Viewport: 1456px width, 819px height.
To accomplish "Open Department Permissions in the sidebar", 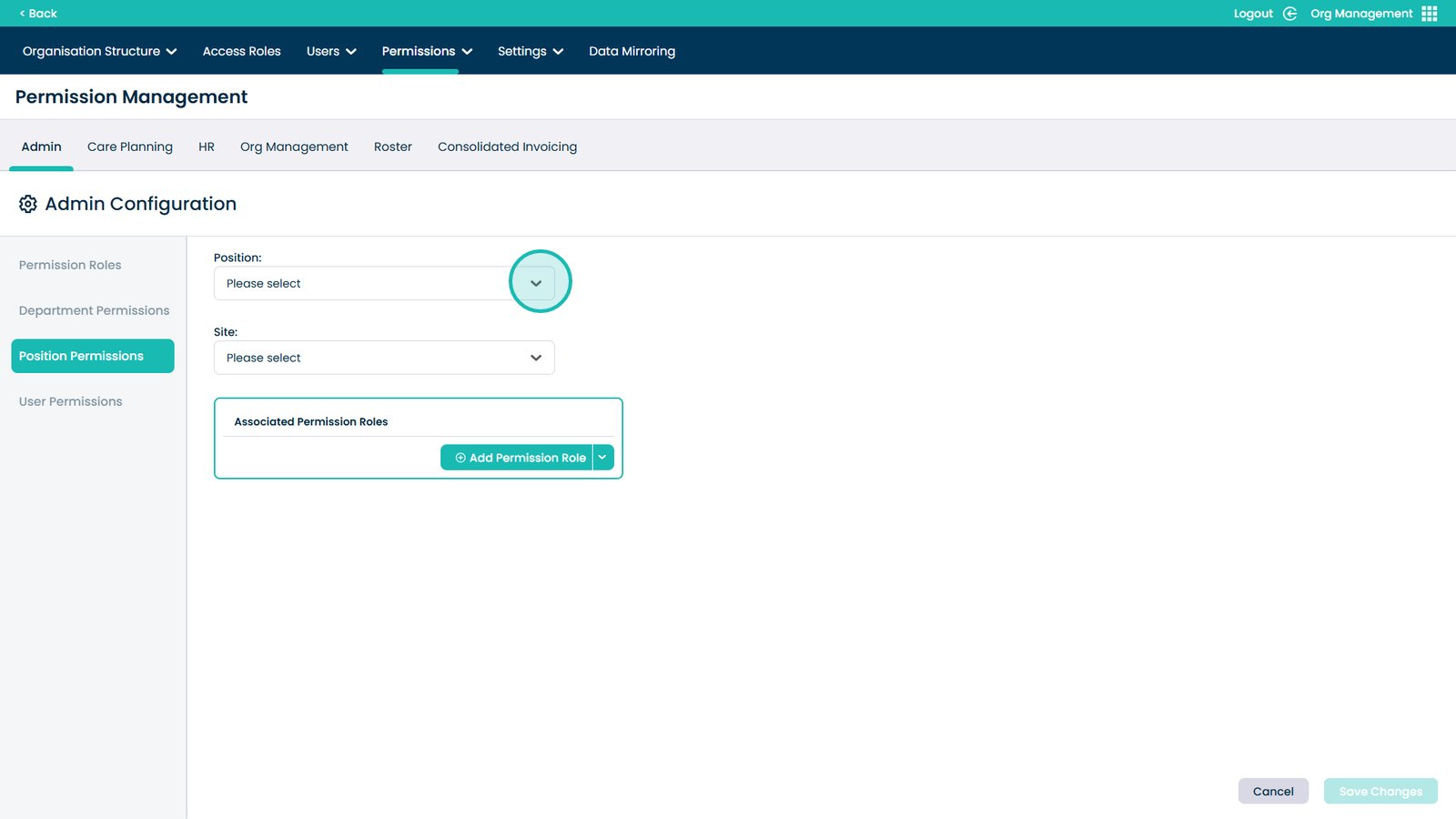I will pyautogui.click(x=94, y=310).
